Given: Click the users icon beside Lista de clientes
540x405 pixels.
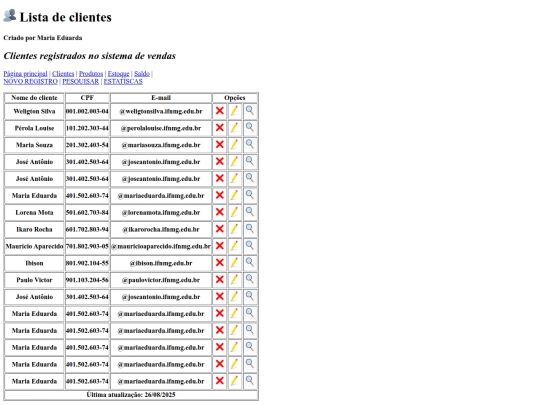Looking at the screenshot, I should (10, 16).
